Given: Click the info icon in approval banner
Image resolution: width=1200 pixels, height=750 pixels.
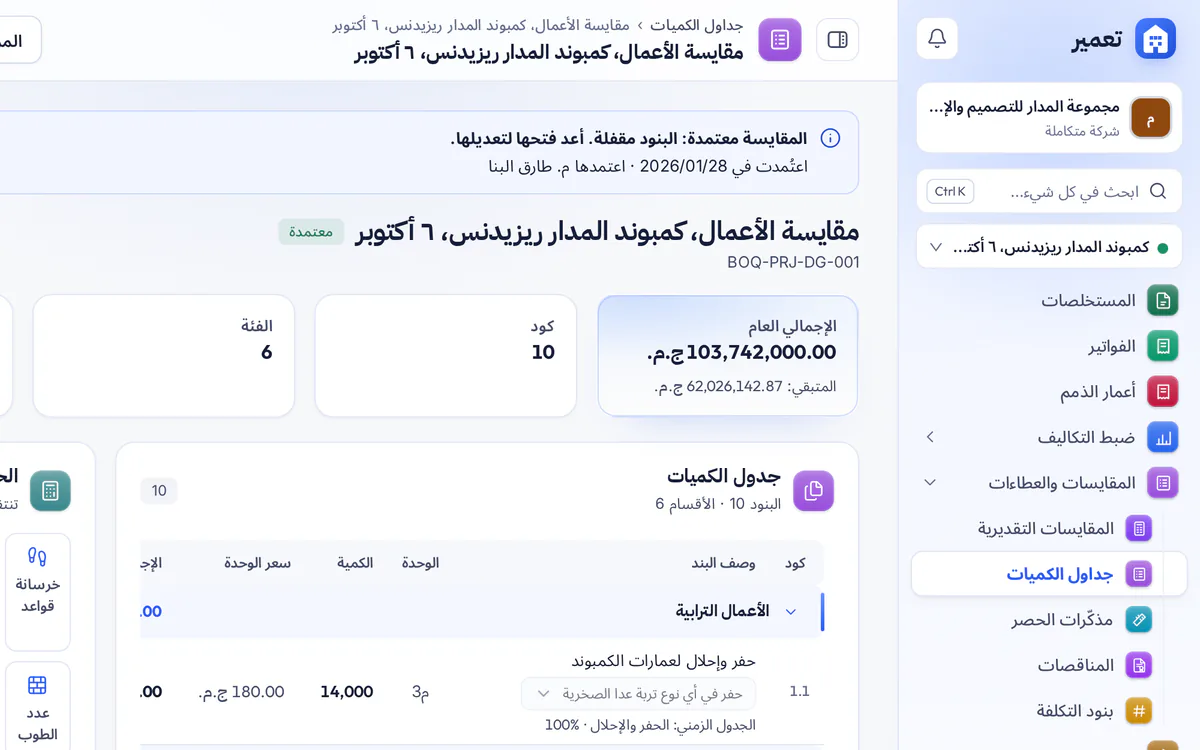Looking at the screenshot, I should [830, 138].
